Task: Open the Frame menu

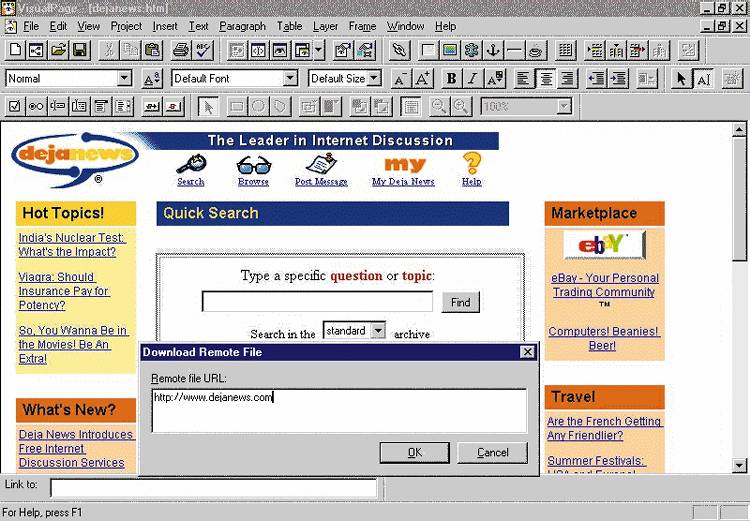Action: click(362, 26)
